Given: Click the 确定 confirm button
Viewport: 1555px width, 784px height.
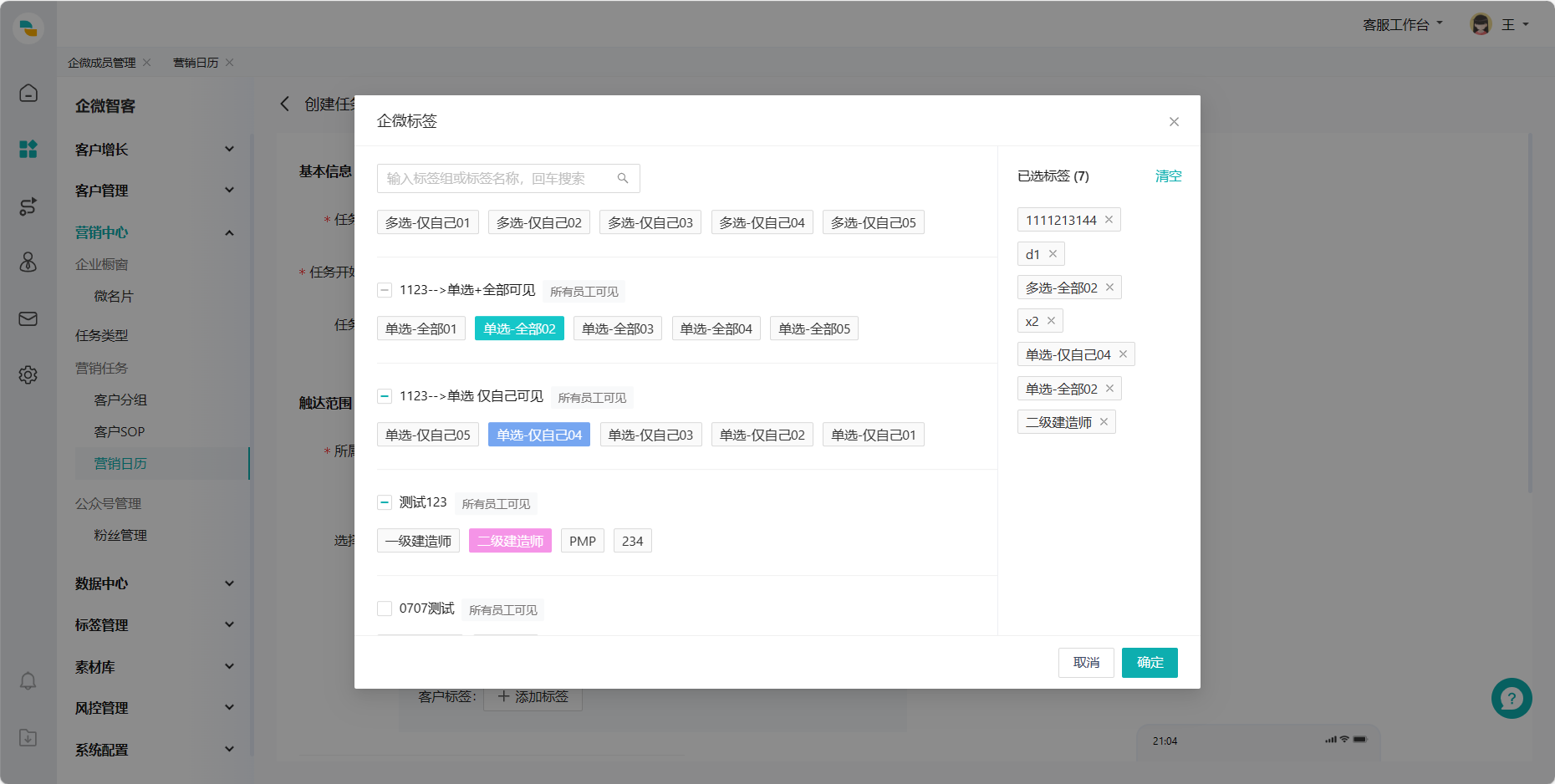Looking at the screenshot, I should pyautogui.click(x=1150, y=663).
